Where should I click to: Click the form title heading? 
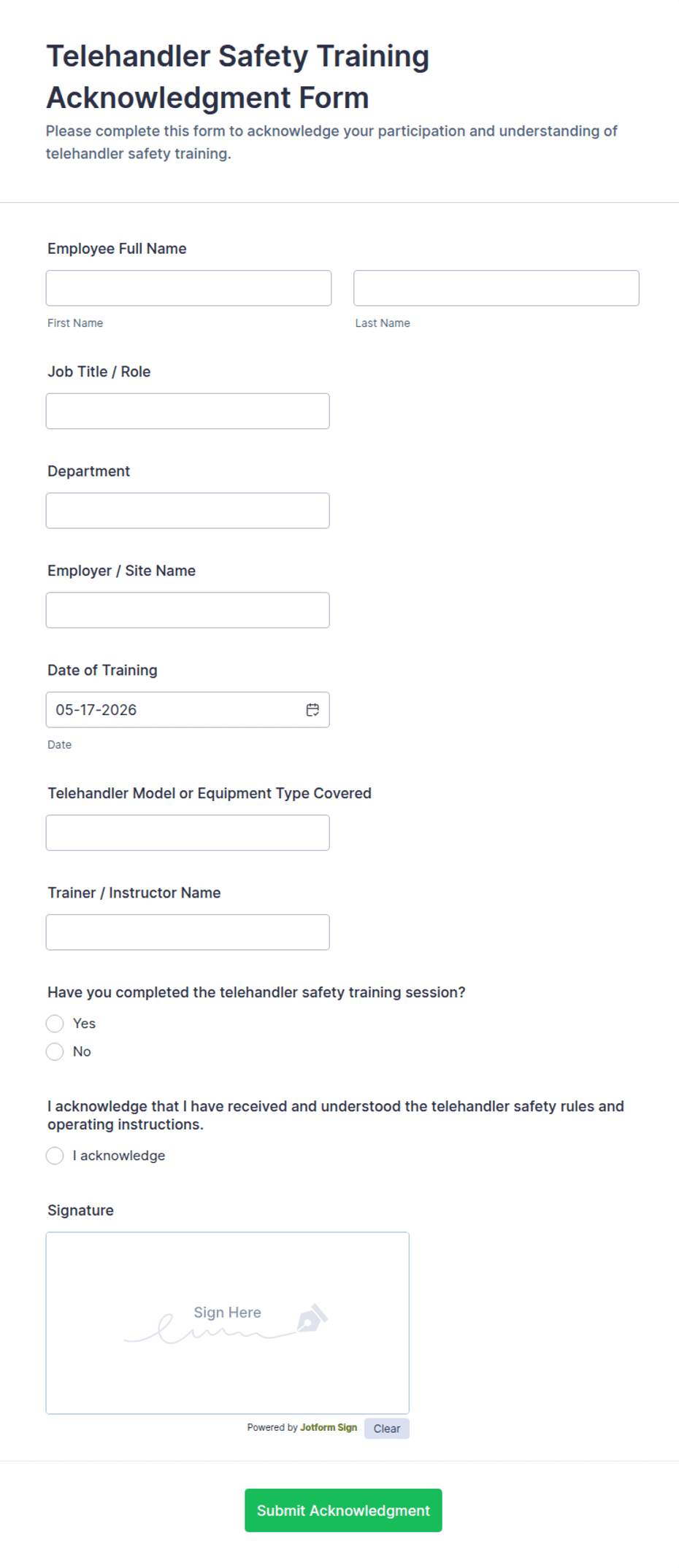click(238, 77)
